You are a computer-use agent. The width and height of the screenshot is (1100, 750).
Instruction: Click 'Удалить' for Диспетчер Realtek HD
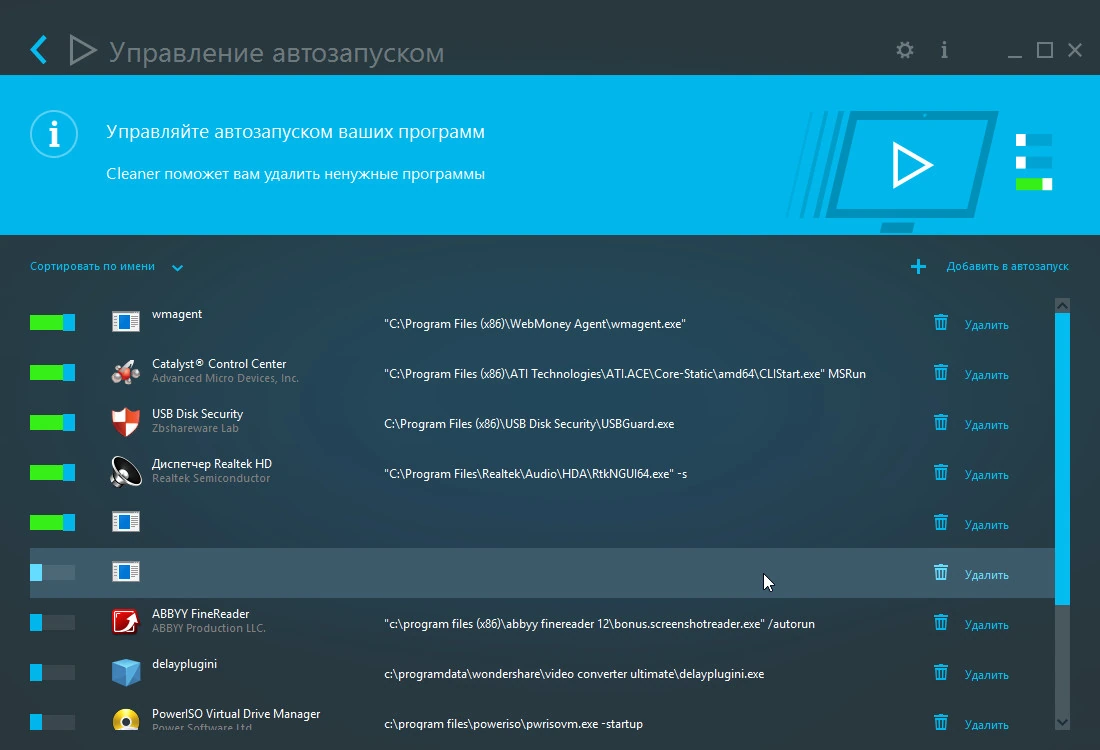(x=986, y=475)
